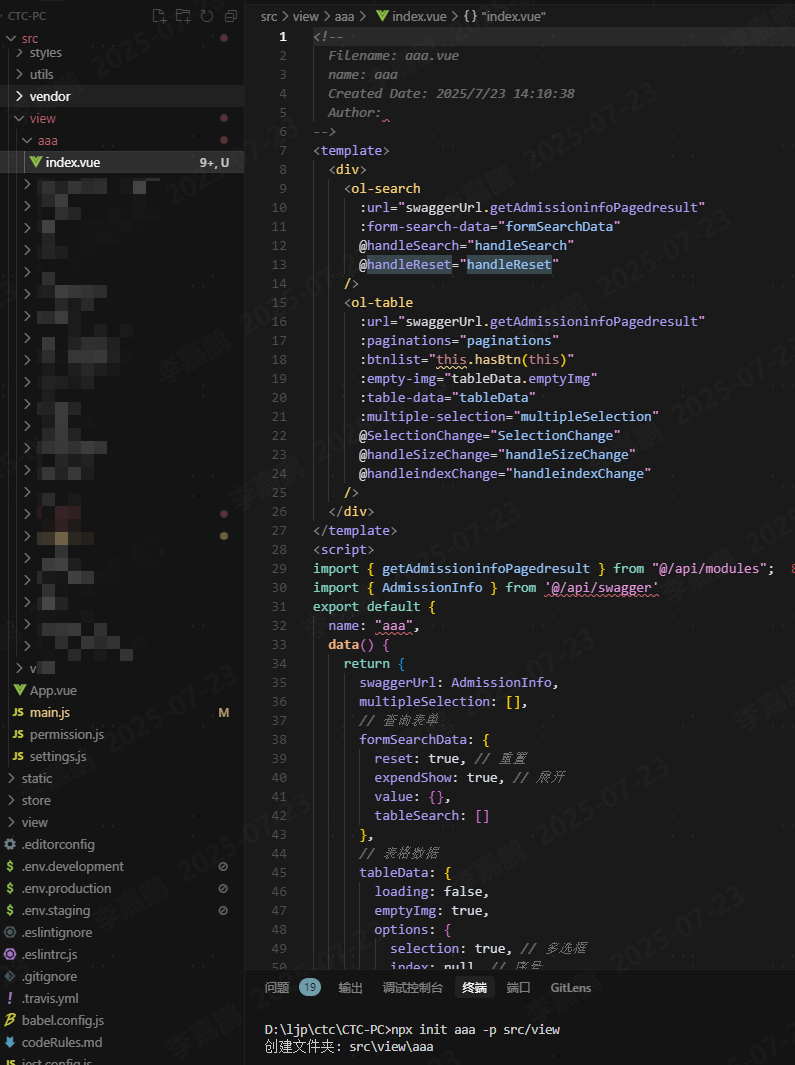This screenshot has height=1065, width=795.
Task: Expand the static folder
Action: tap(36, 779)
